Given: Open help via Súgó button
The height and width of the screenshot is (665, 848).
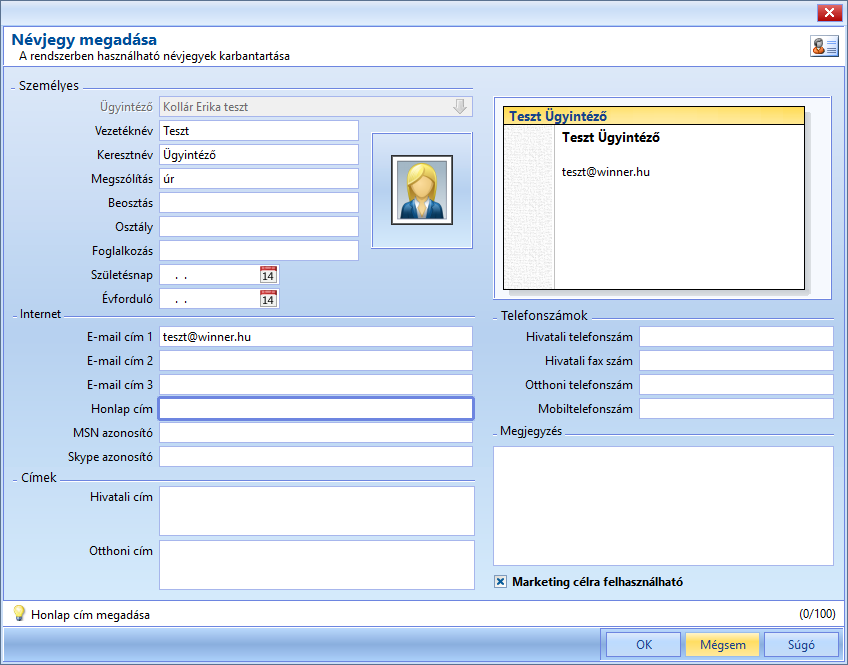Looking at the screenshot, I should (x=801, y=644).
